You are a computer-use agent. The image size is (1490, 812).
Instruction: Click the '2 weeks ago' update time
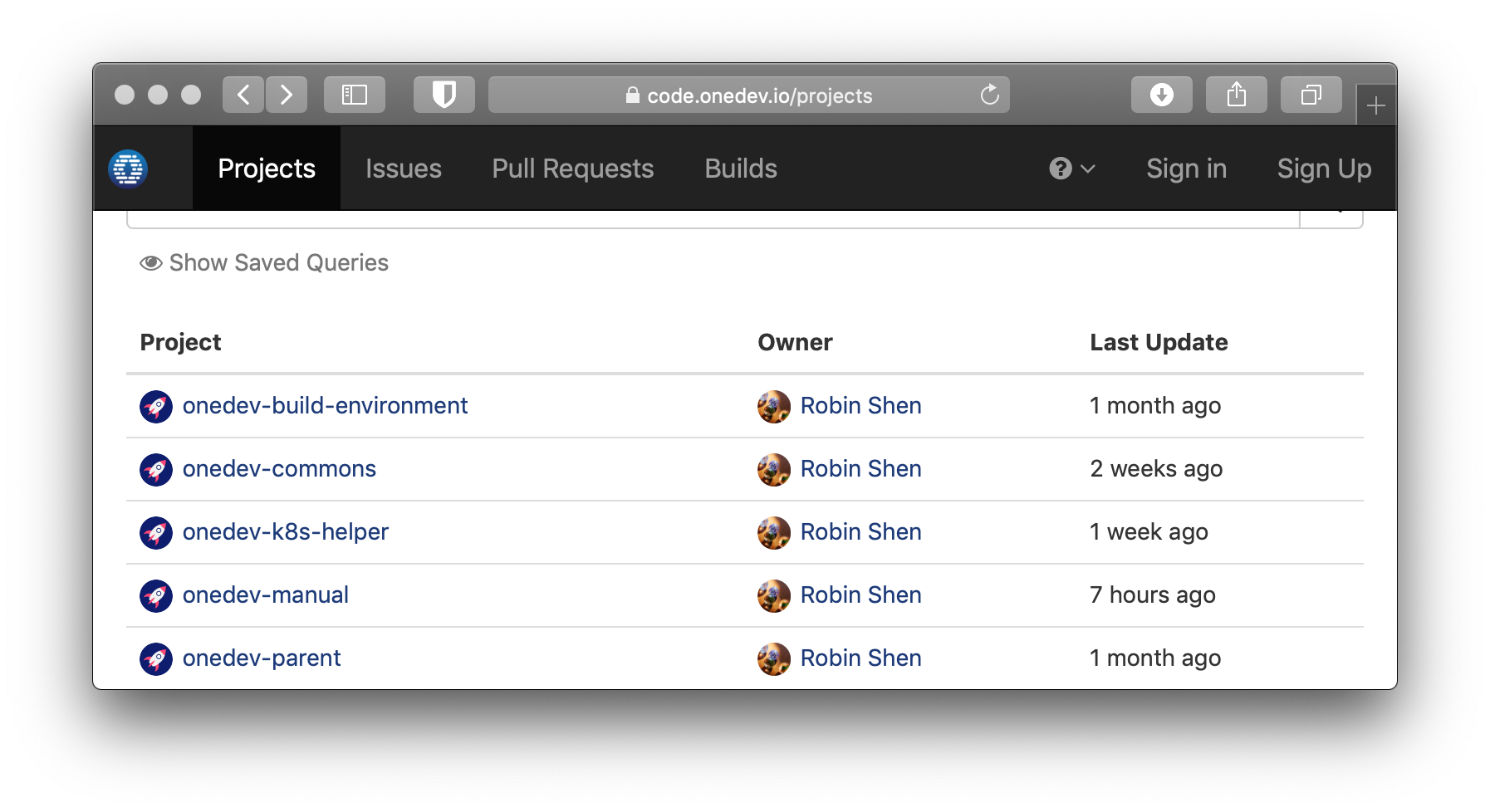(1156, 468)
